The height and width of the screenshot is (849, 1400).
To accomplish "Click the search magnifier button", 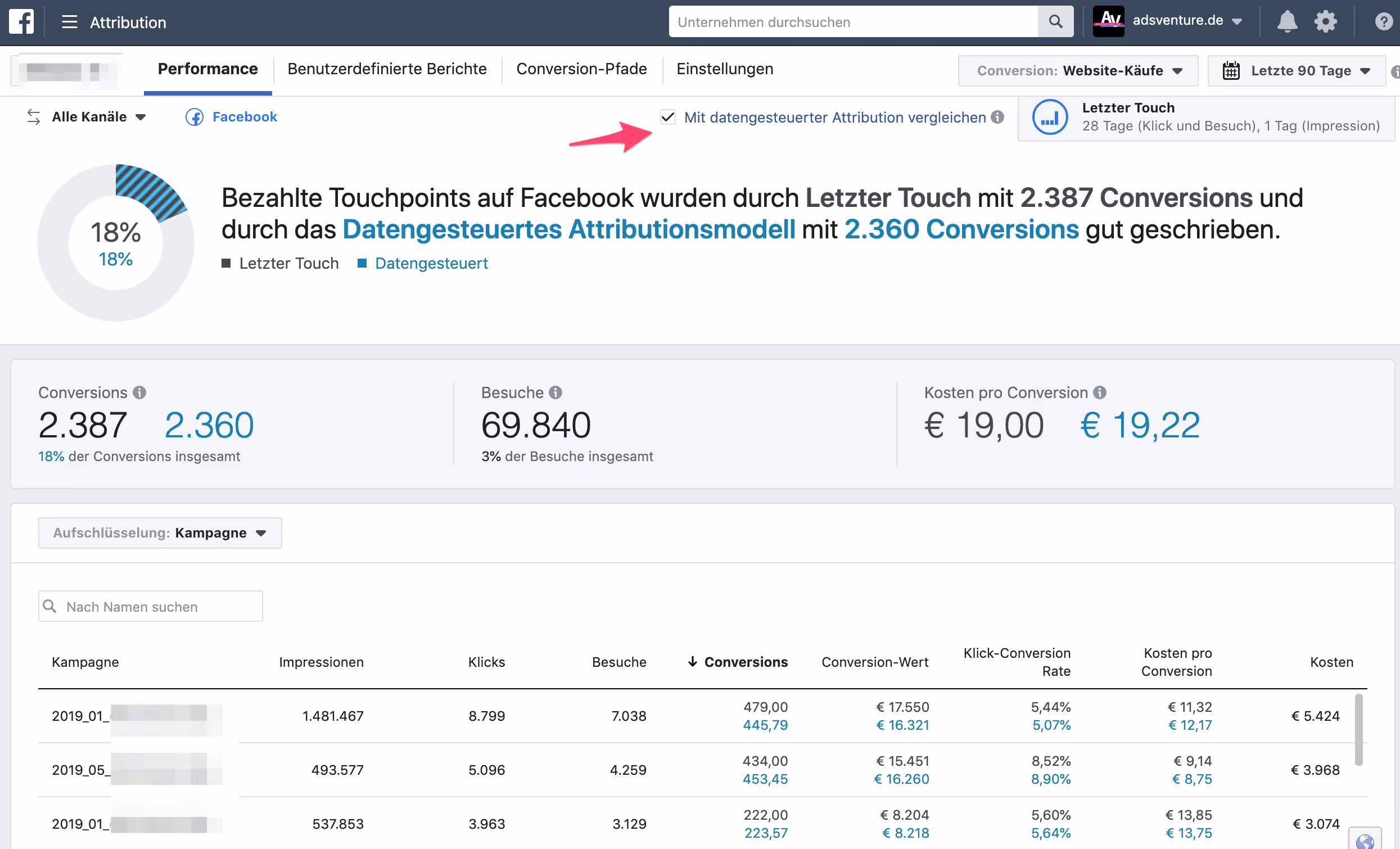I will click(x=1055, y=21).
